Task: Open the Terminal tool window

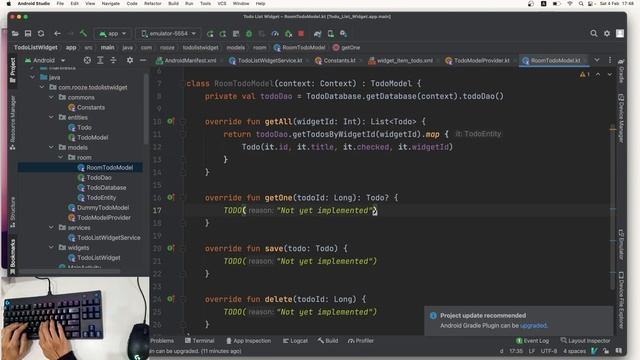Action: click(x=200, y=340)
